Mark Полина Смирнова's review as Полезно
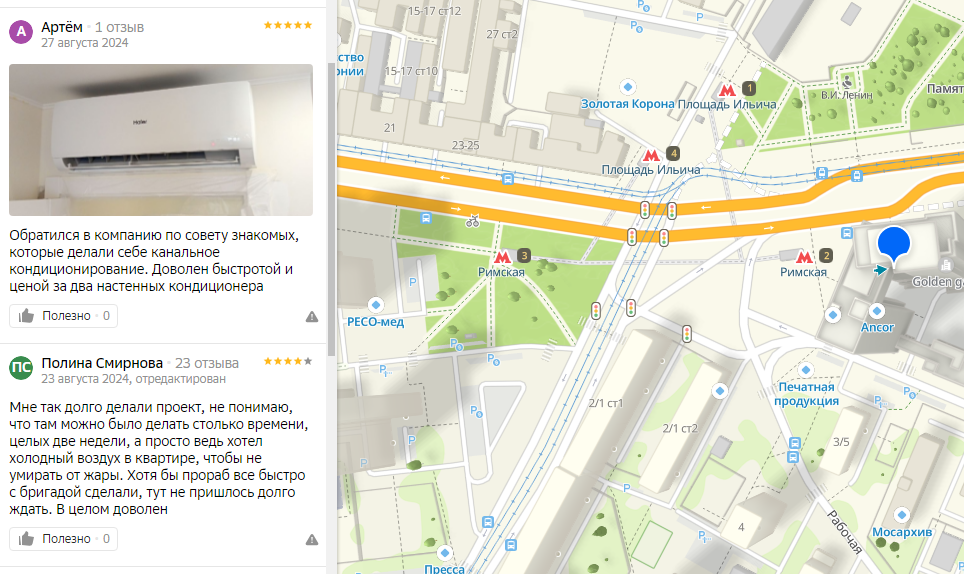Screen dimensions: 964x574 pyautogui.click(x=63, y=539)
